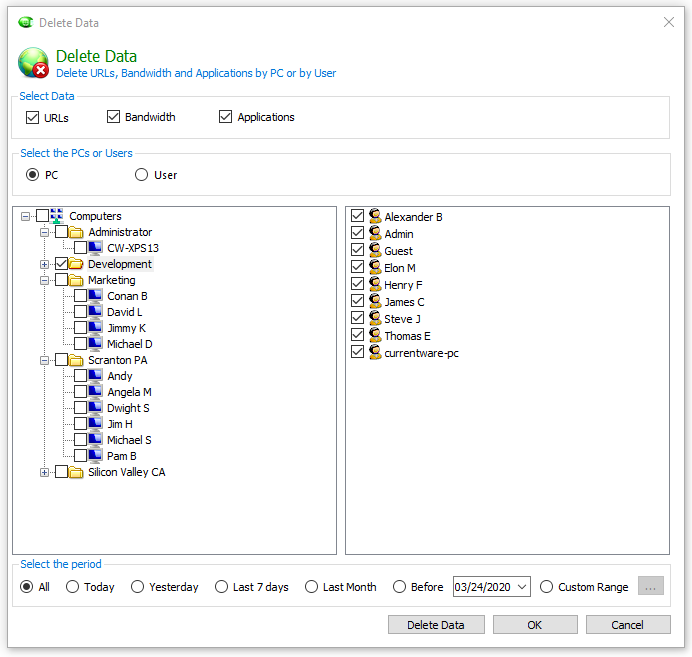Screen dimensions: 692x657
Task: Select the User radio button
Action: [x=141, y=175]
